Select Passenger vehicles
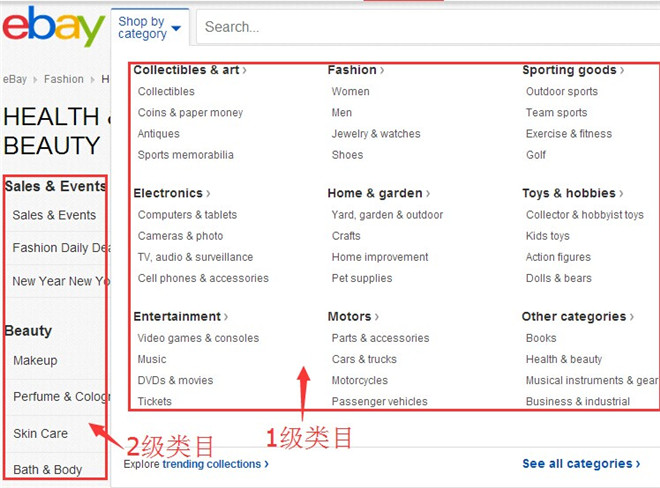The height and width of the screenshot is (488, 660). tap(380, 402)
